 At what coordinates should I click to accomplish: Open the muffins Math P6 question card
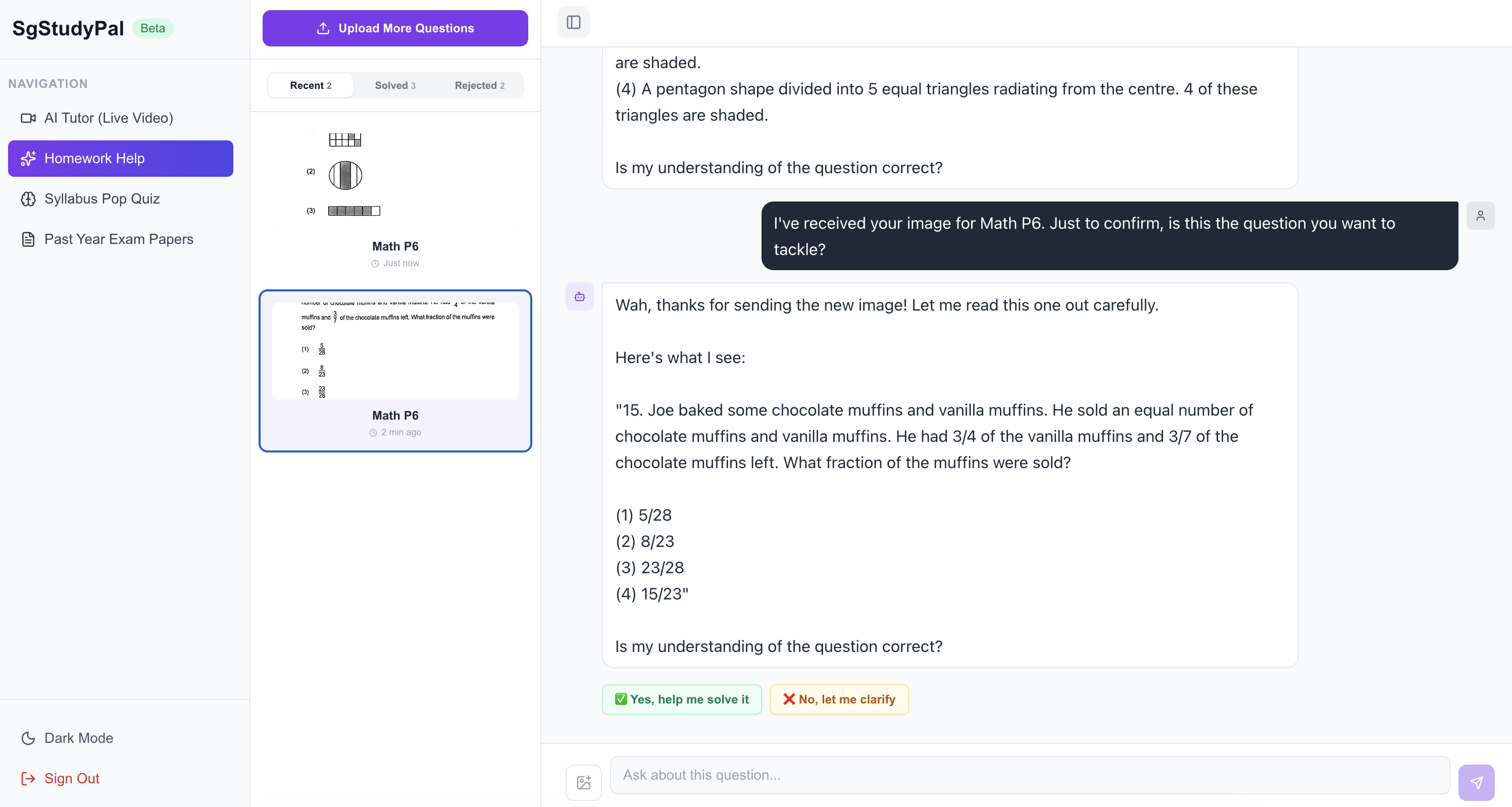click(395, 370)
